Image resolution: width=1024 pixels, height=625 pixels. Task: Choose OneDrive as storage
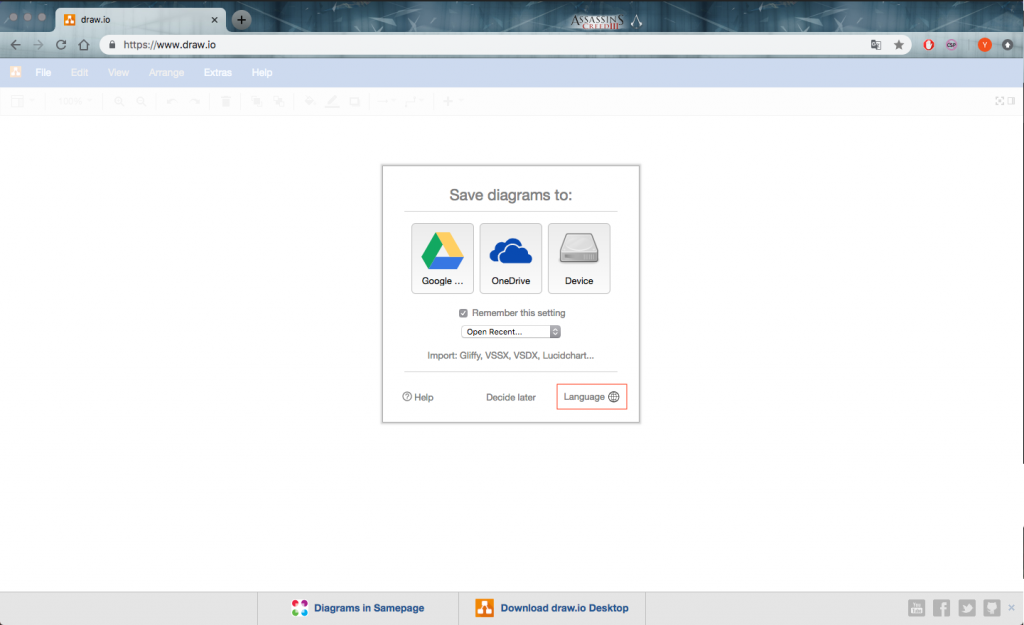[x=511, y=258]
